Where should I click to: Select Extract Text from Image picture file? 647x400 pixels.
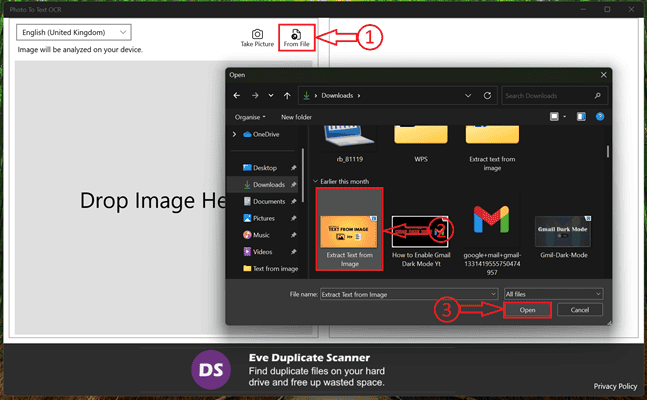click(349, 229)
